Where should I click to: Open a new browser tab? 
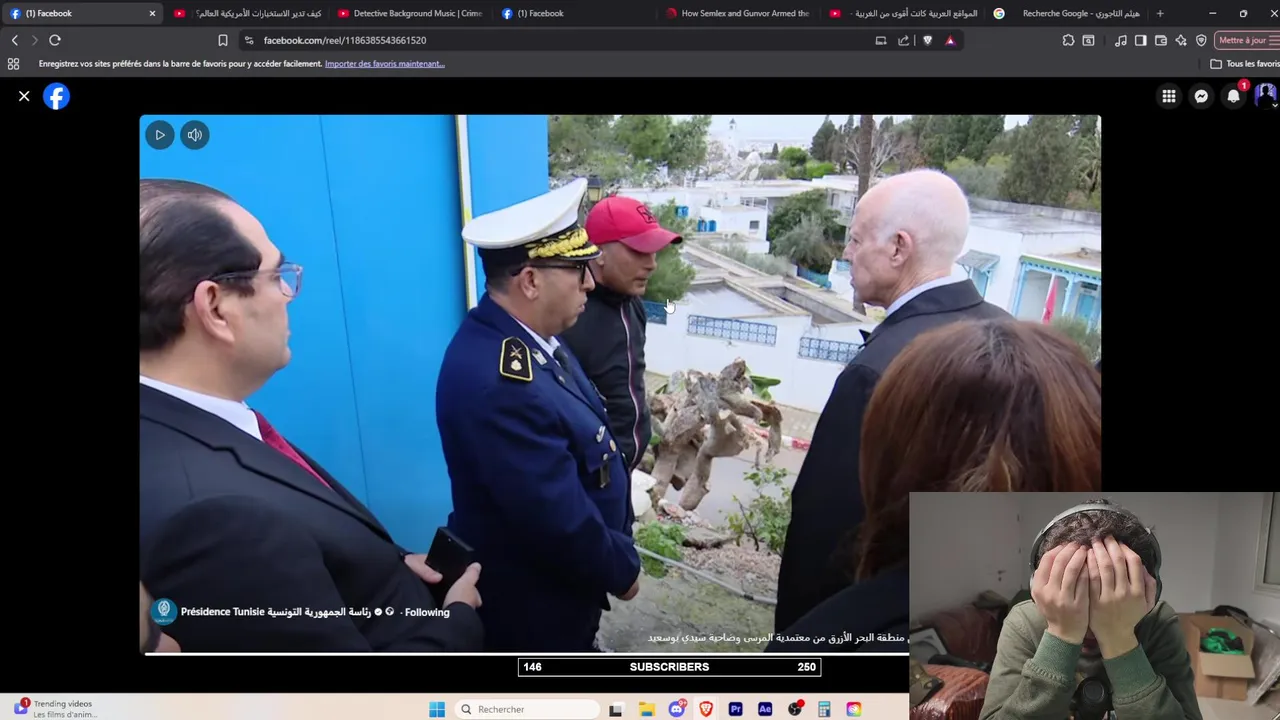tap(1160, 13)
